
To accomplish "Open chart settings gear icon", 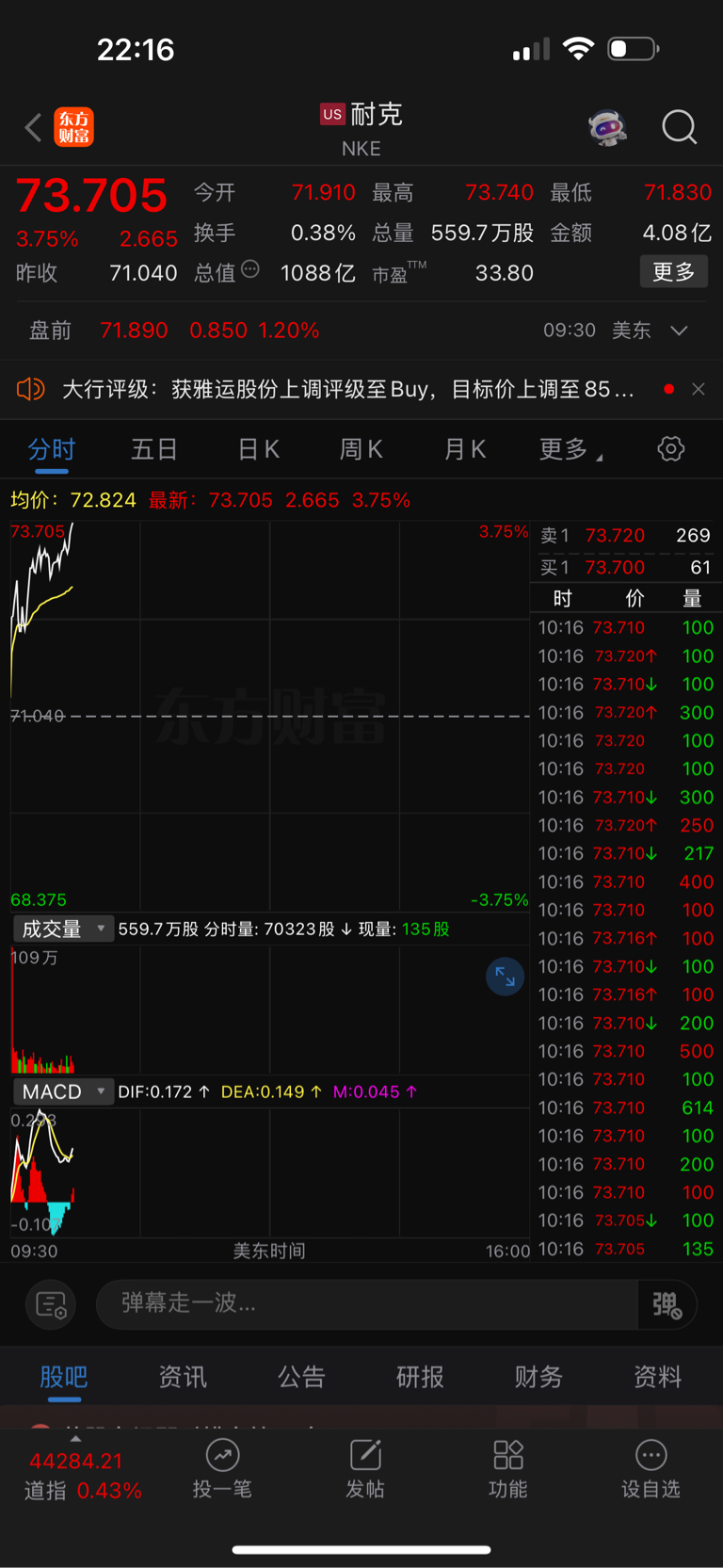I will click(670, 449).
